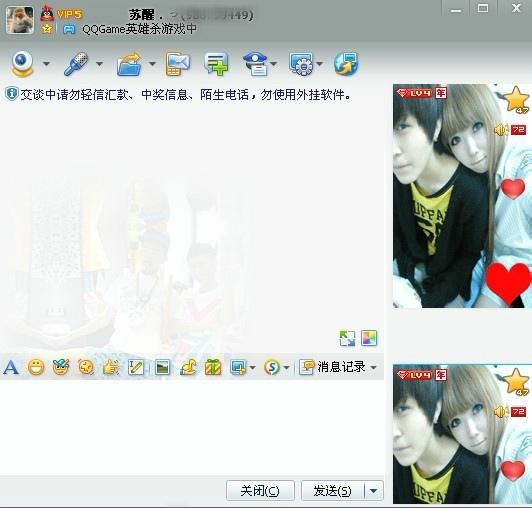Start a voice call with microphone icon
The width and height of the screenshot is (532, 508).
pos(75,63)
